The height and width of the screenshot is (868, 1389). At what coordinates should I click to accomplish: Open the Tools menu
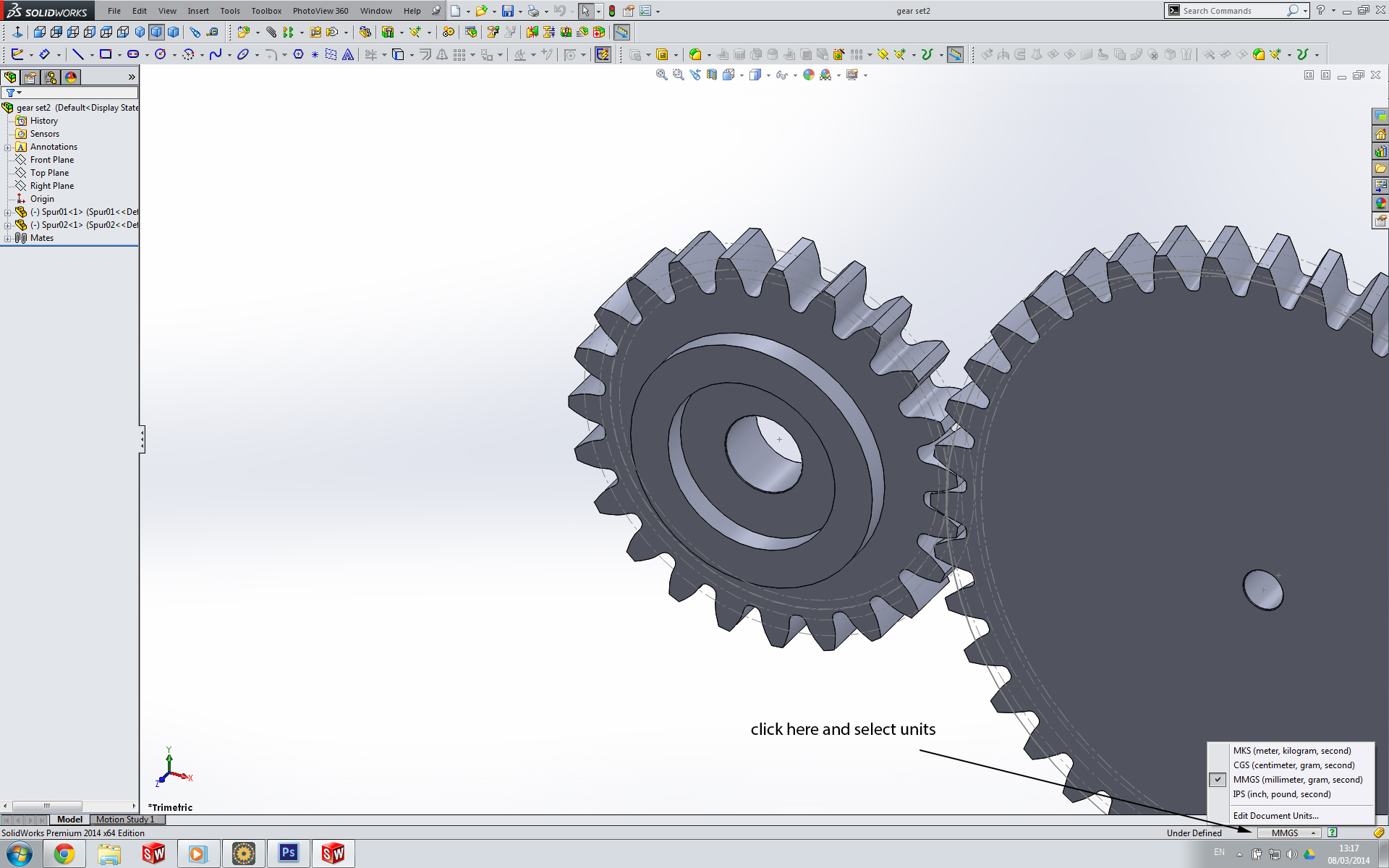(230, 11)
